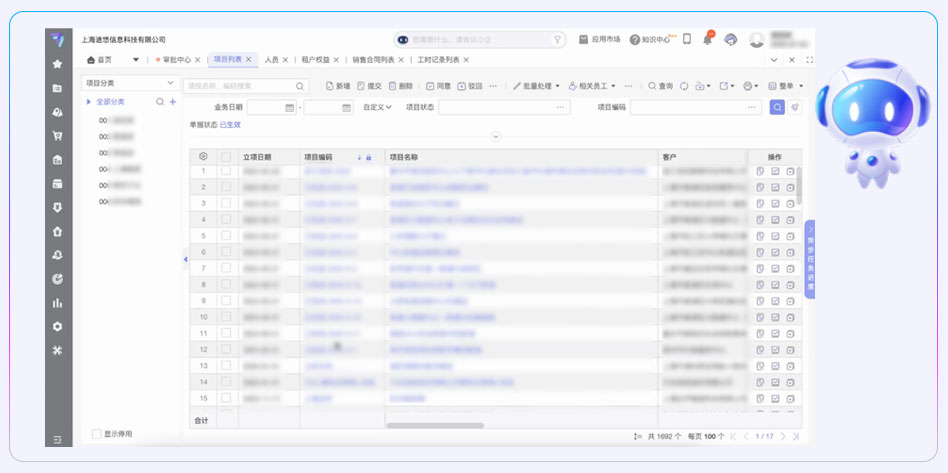Check the checkbox for row 1
This screenshot has height=473, width=948.
pyautogui.click(x=226, y=171)
